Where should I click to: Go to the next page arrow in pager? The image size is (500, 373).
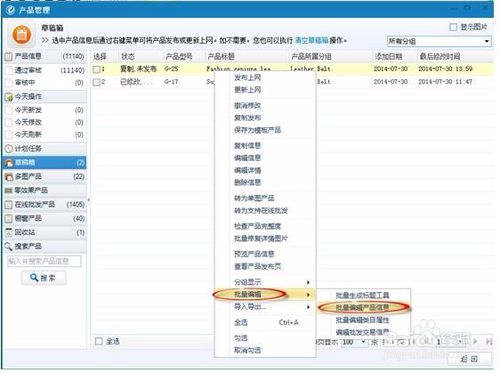(x=476, y=341)
